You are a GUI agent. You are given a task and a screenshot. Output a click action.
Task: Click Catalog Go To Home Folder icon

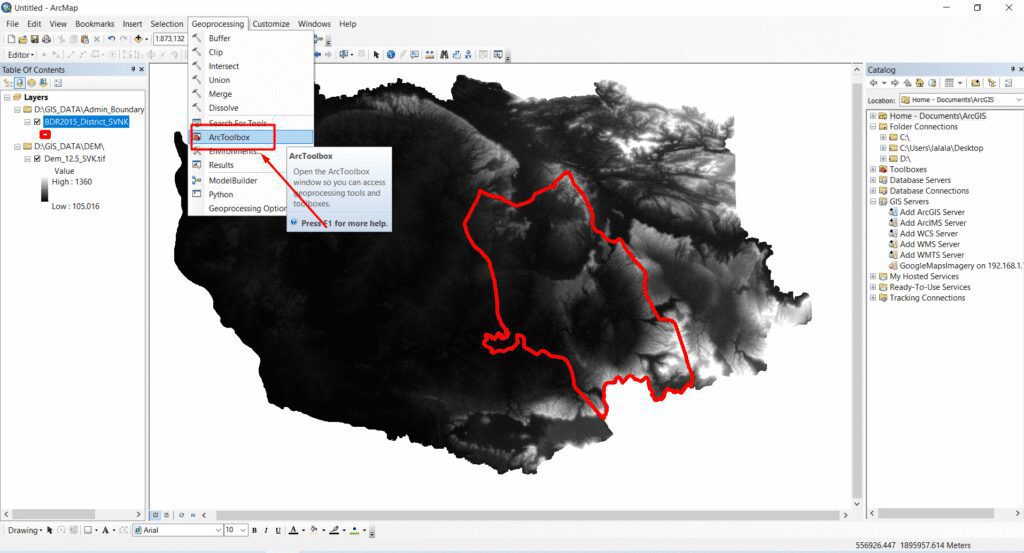click(x=920, y=83)
